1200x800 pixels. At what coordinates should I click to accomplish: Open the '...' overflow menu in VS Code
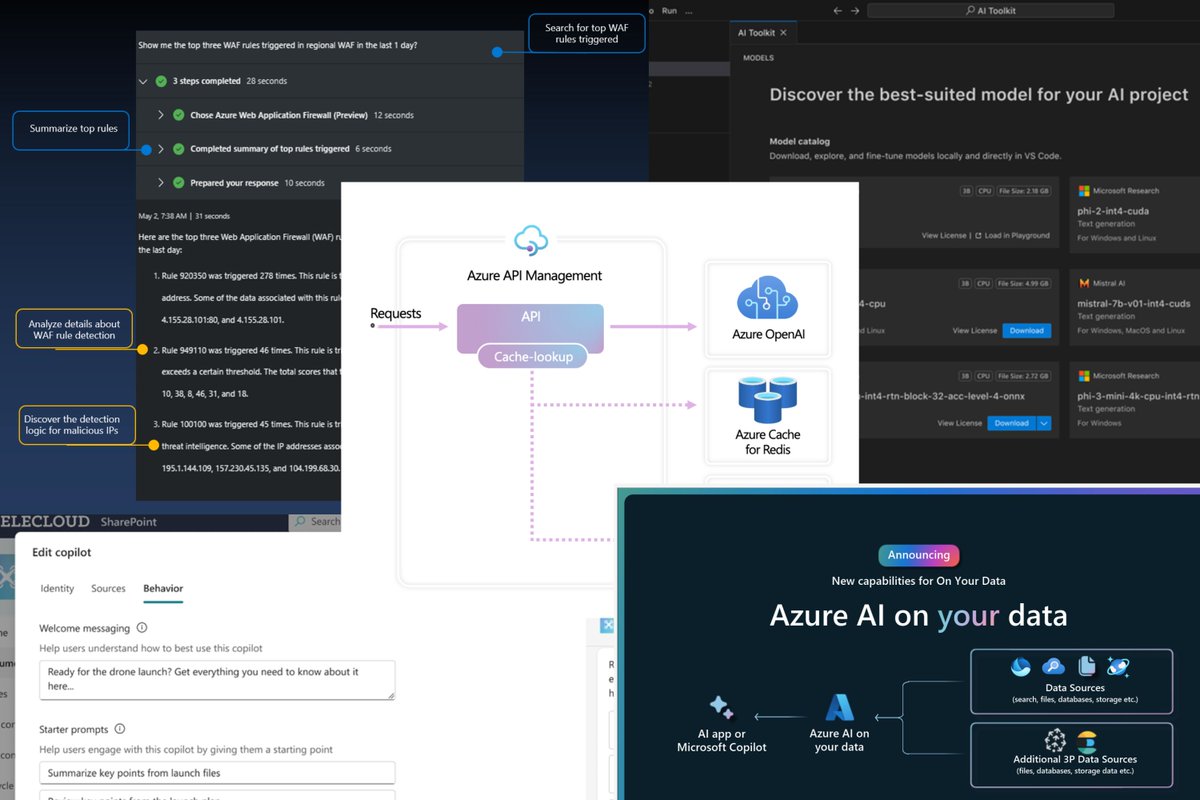tap(690, 10)
